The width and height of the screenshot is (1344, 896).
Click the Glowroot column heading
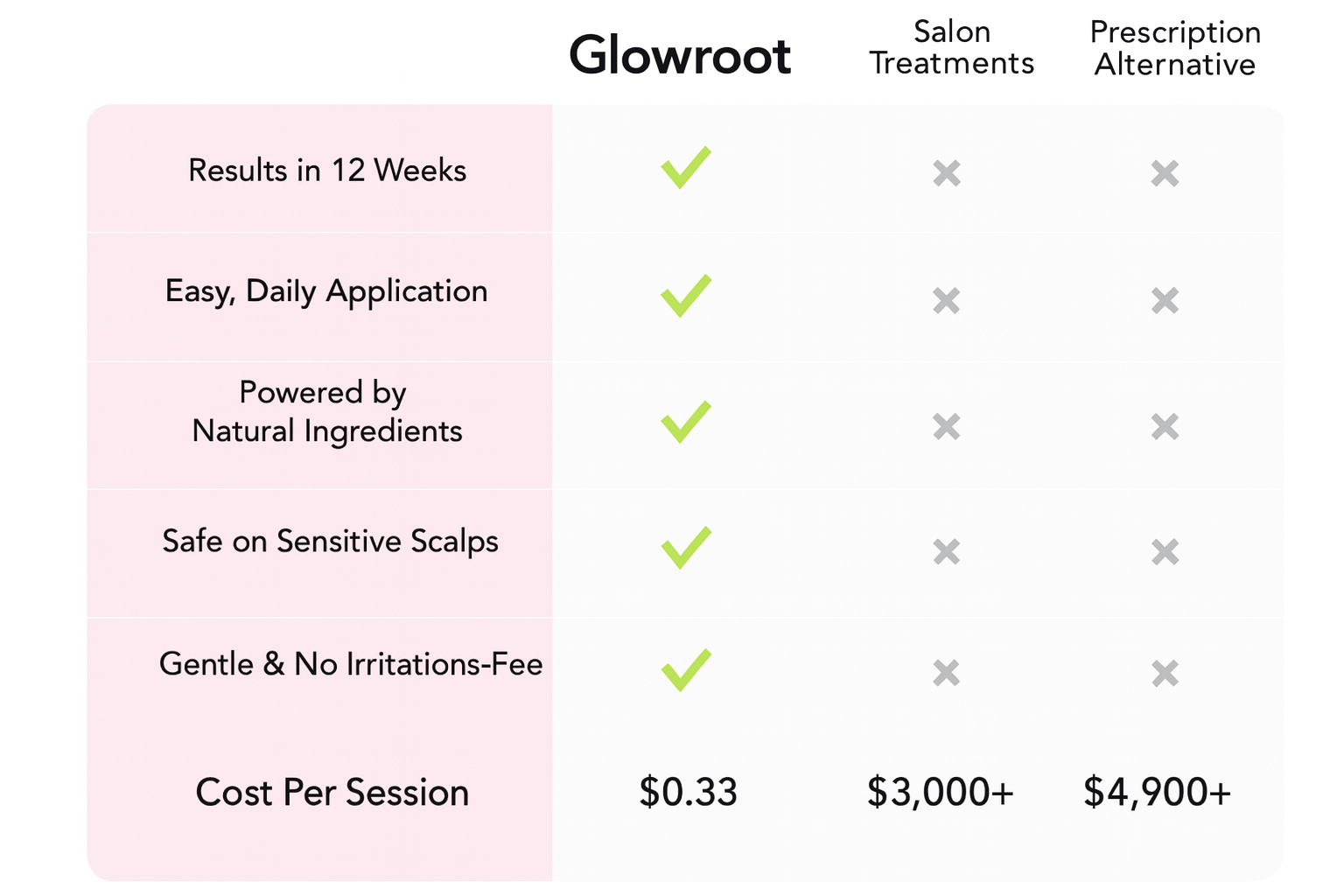[x=680, y=56]
